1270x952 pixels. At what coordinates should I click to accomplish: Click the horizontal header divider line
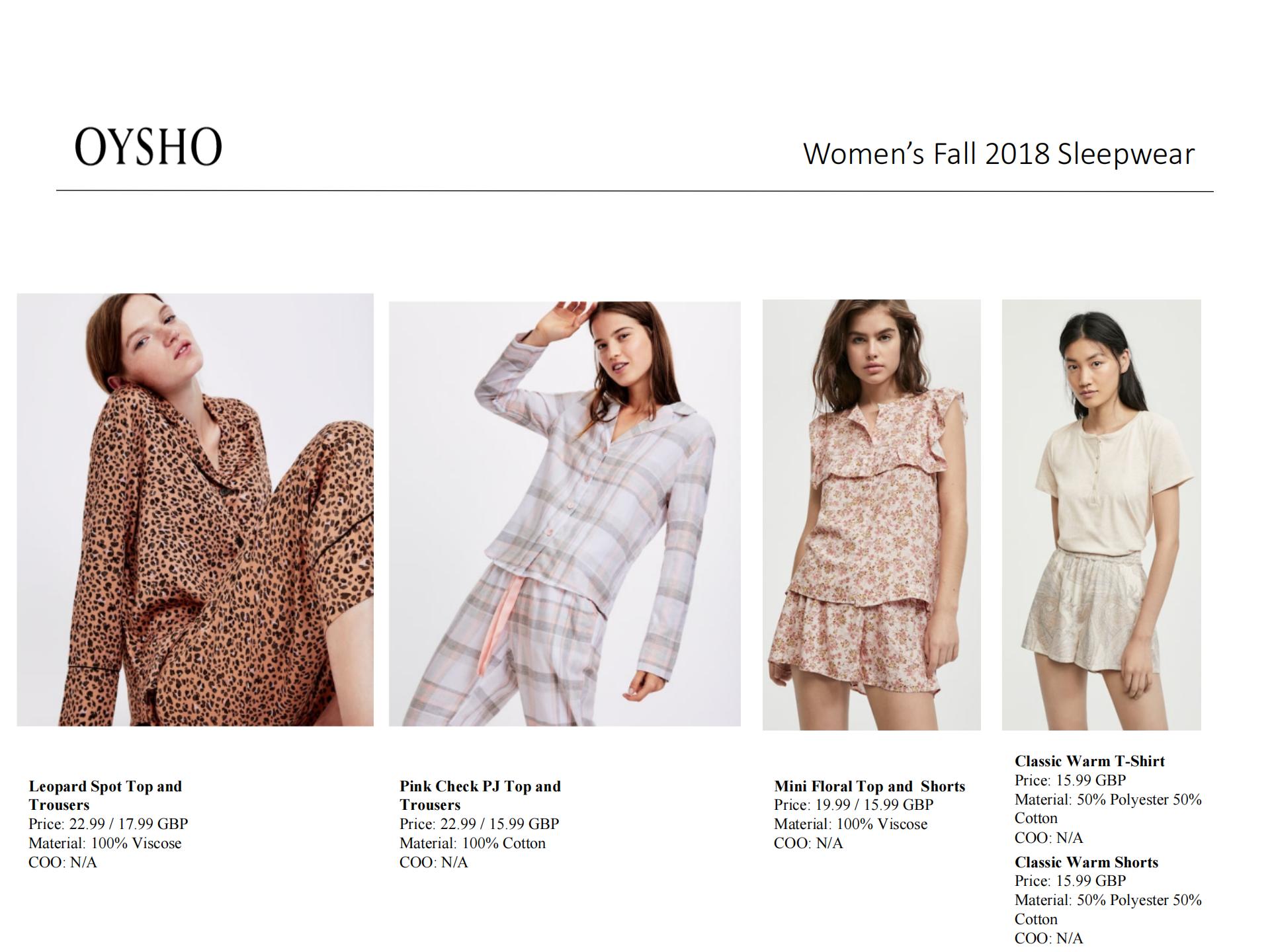[635, 191]
